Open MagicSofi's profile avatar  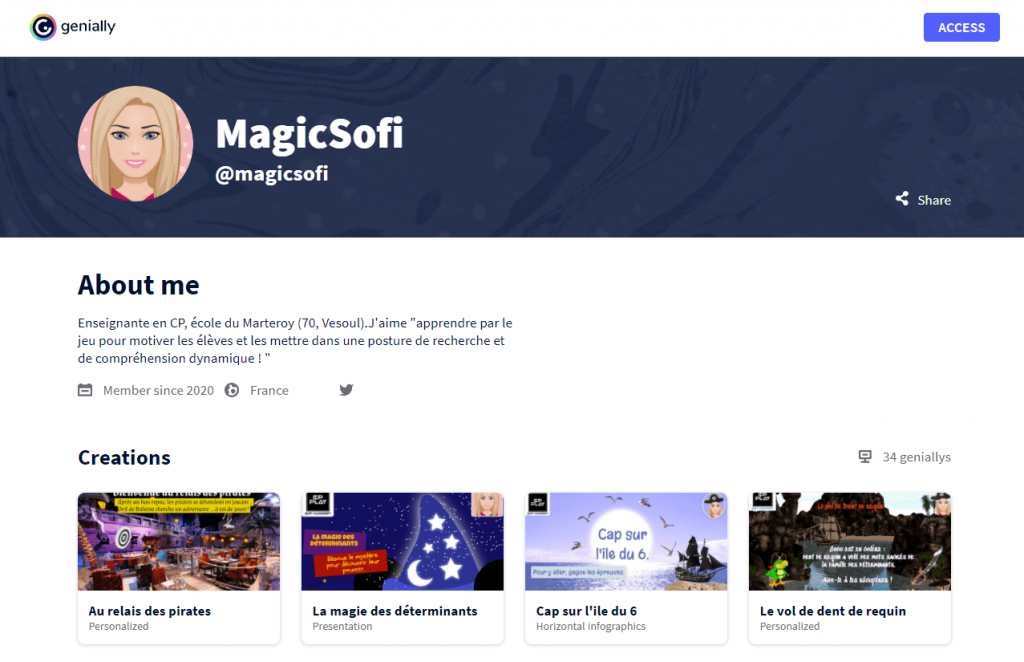coord(135,144)
